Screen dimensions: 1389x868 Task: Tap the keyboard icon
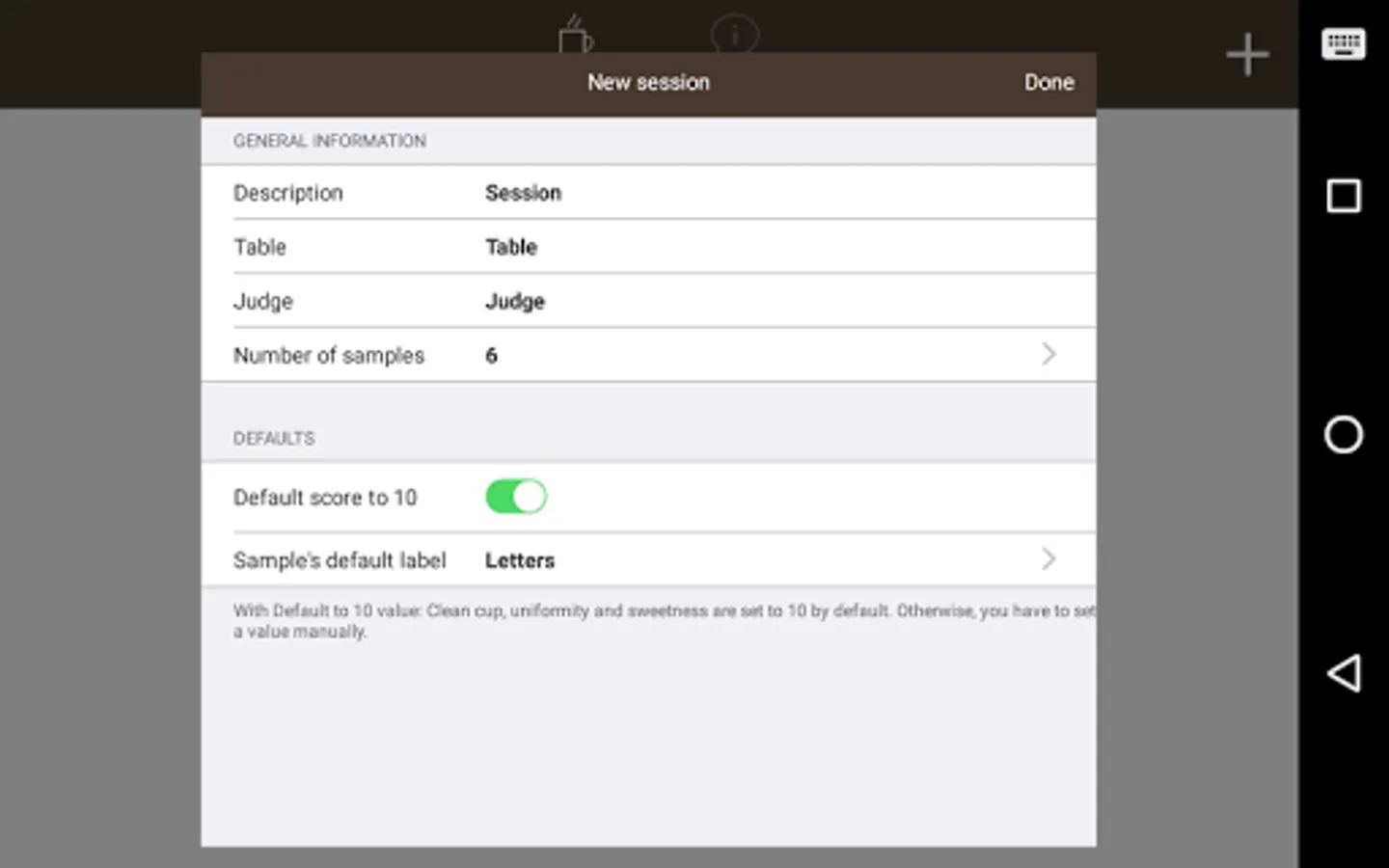pos(1343,44)
